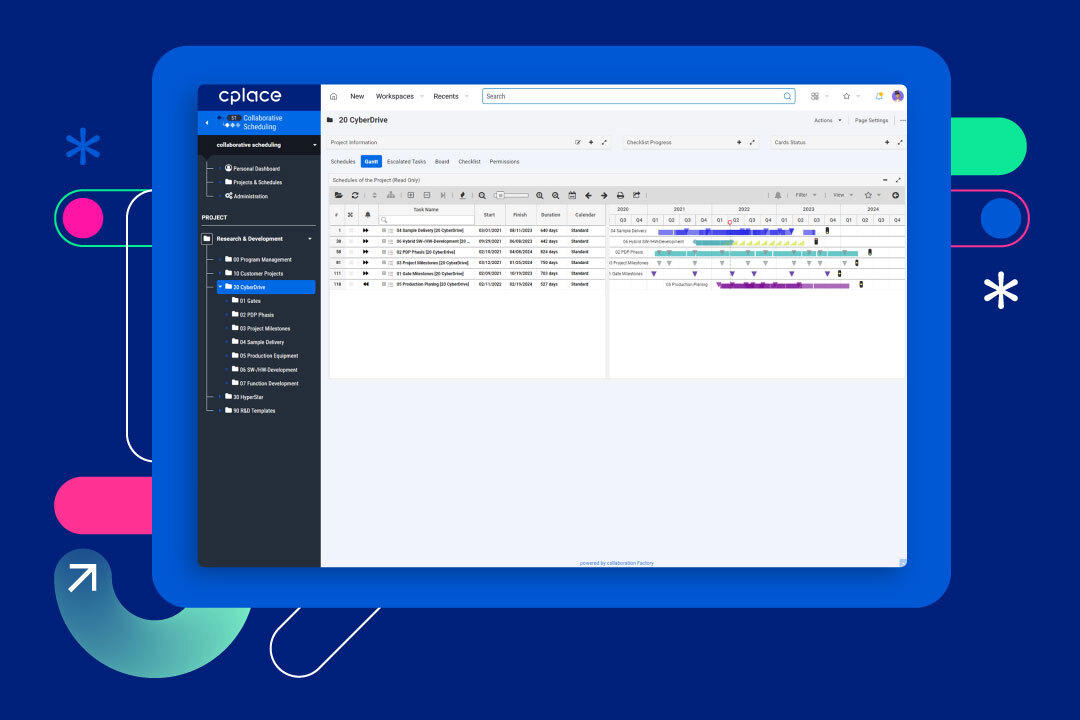Click the search magnifier icon in Search box

click(787, 96)
